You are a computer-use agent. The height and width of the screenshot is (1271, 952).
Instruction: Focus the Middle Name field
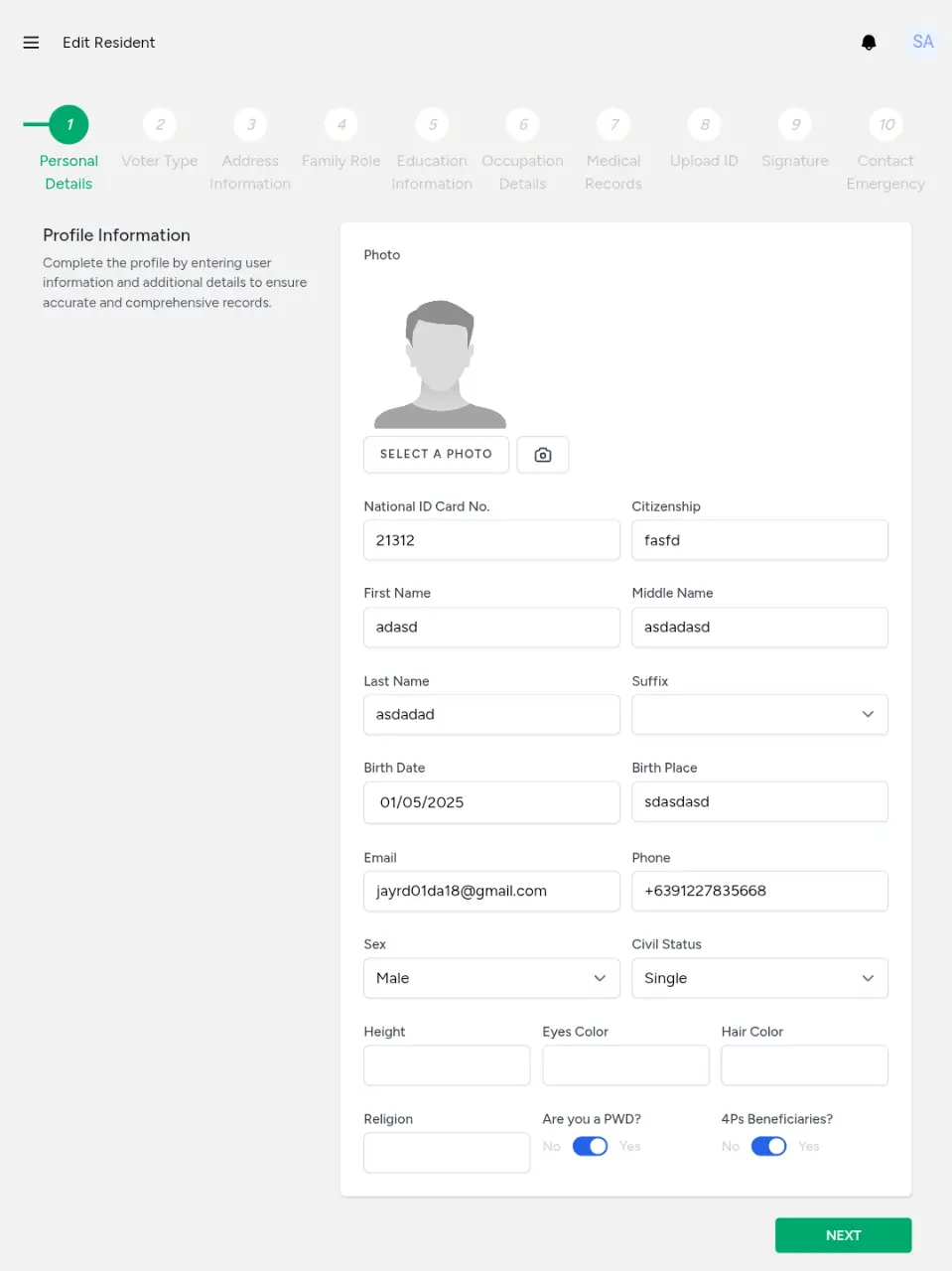click(759, 627)
